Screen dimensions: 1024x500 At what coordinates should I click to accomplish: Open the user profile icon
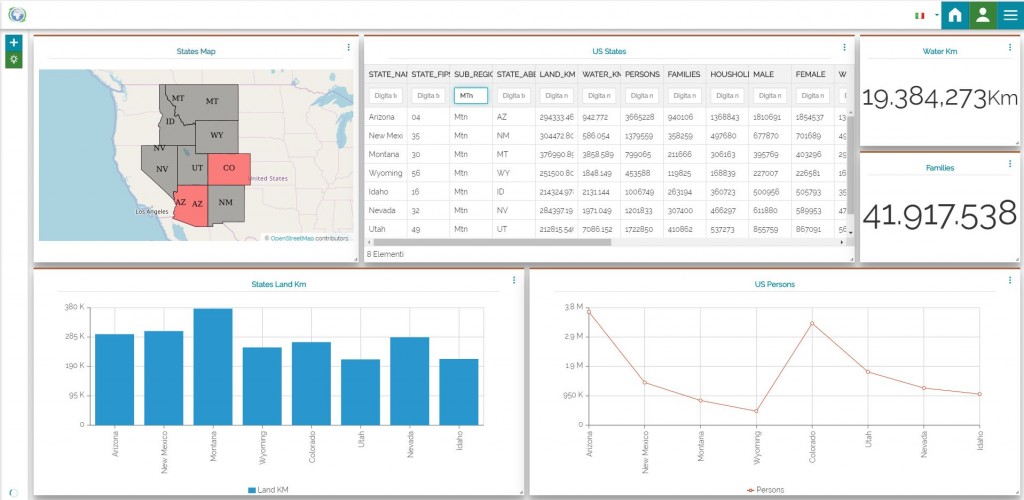pos(982,15)
